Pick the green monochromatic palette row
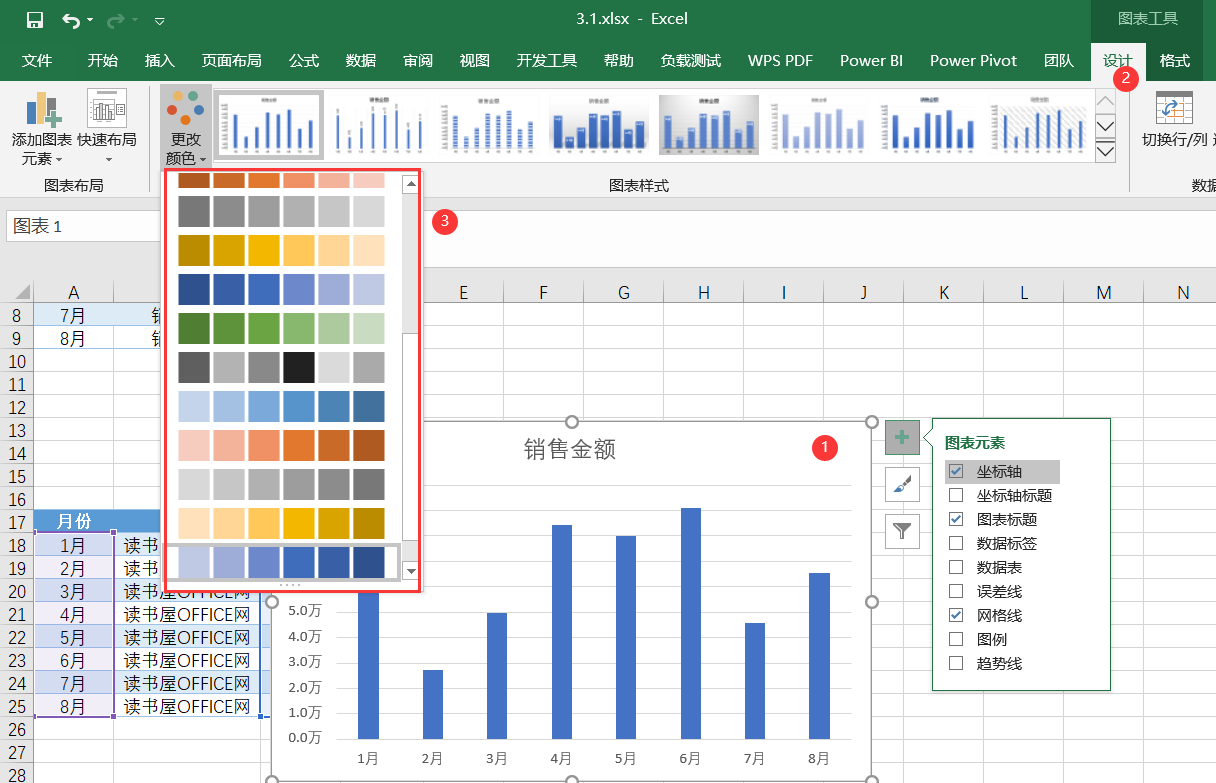The width and height of the screenshot is (1216, 783). pyautogui.click(x=281, y=328)
